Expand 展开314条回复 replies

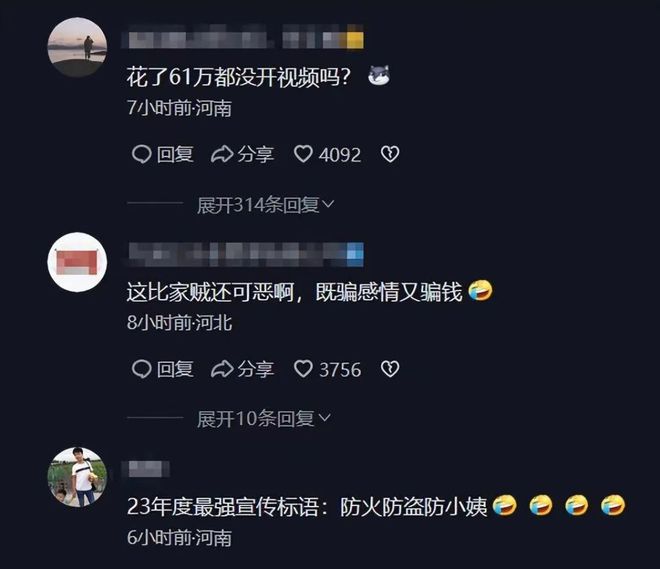tap(266, 205)
